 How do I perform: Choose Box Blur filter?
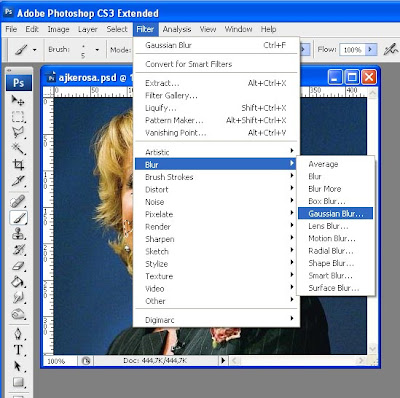[335, 201]
